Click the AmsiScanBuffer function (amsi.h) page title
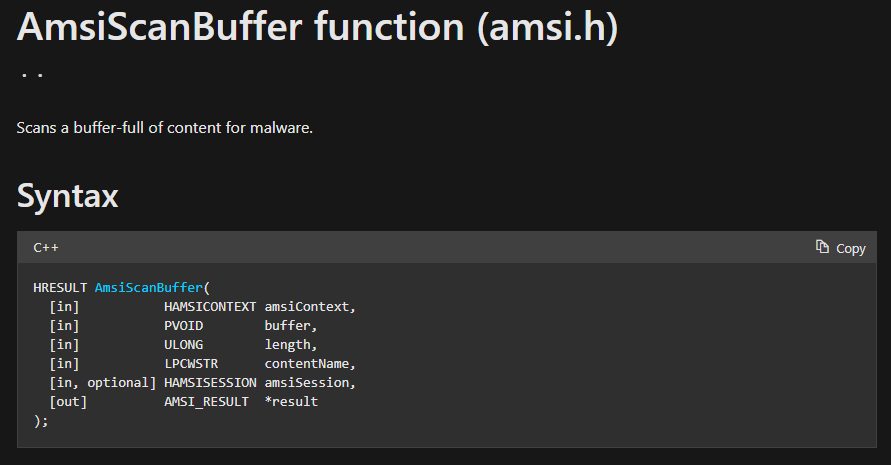 pyautogui.click(x=317, y=27)
